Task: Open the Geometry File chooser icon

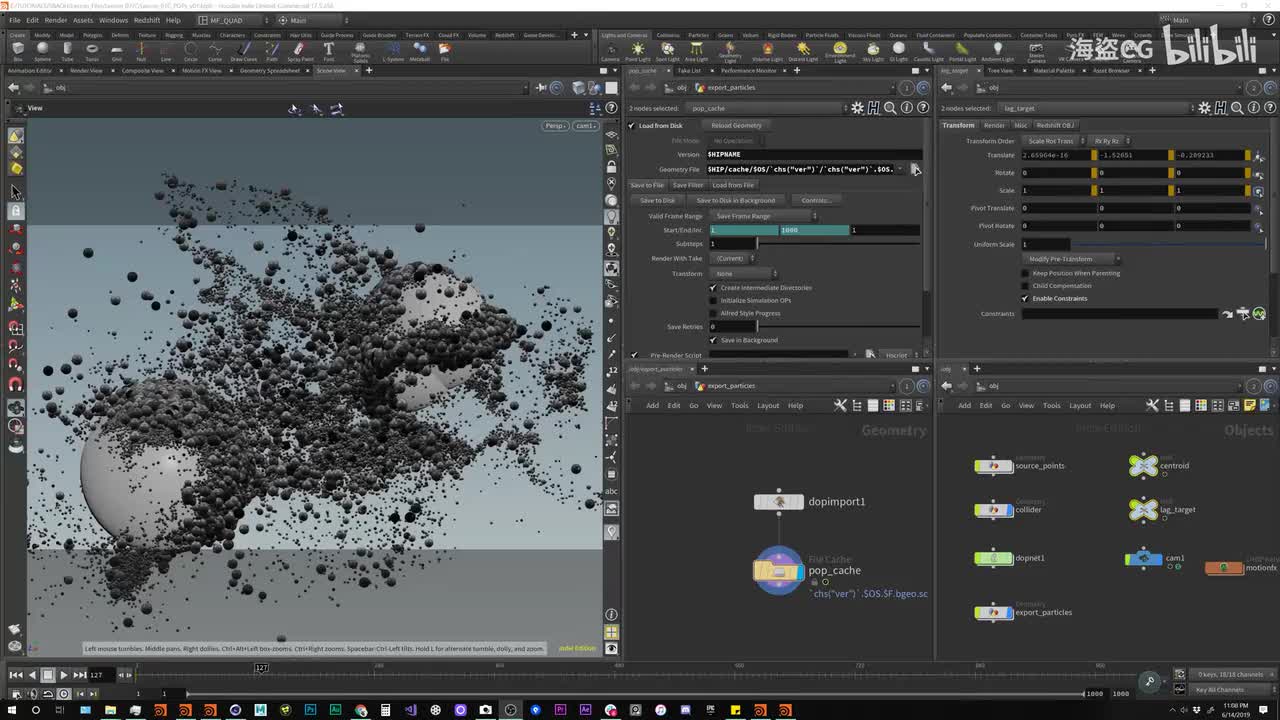Action: click(914, 169)
